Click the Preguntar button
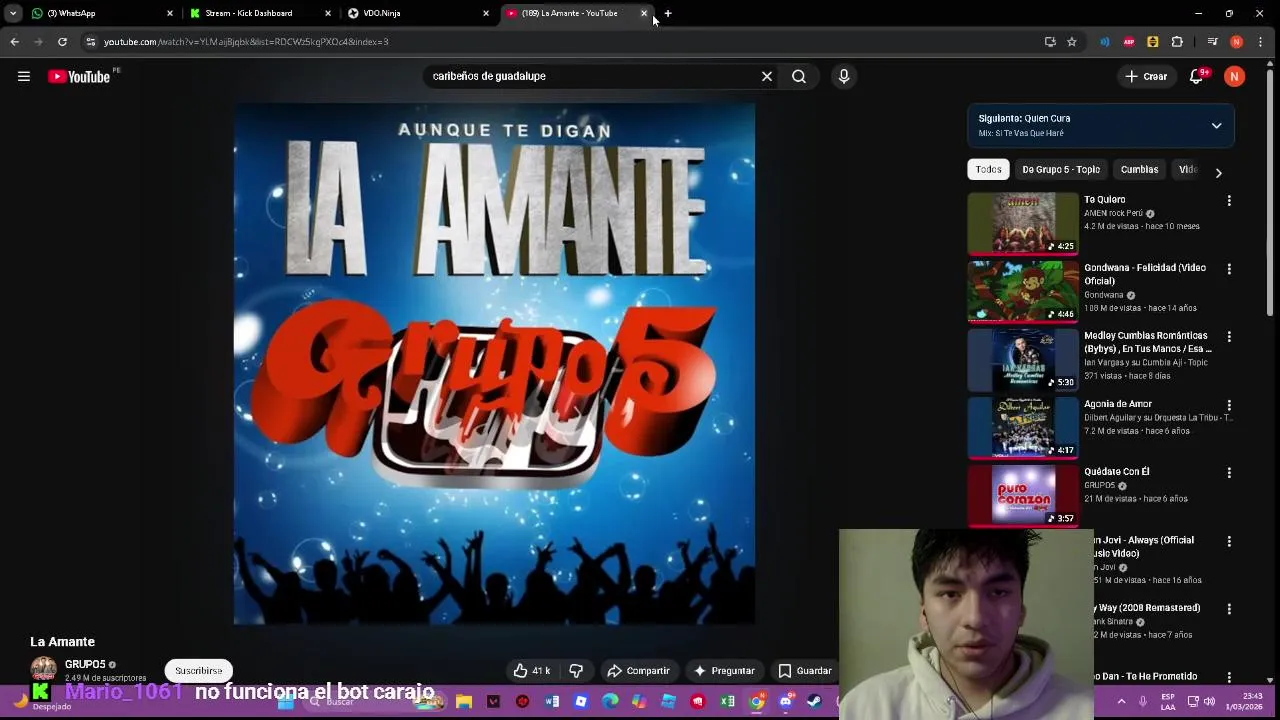1280x720 pixels. pyautogui.click(x=724, y=671)
